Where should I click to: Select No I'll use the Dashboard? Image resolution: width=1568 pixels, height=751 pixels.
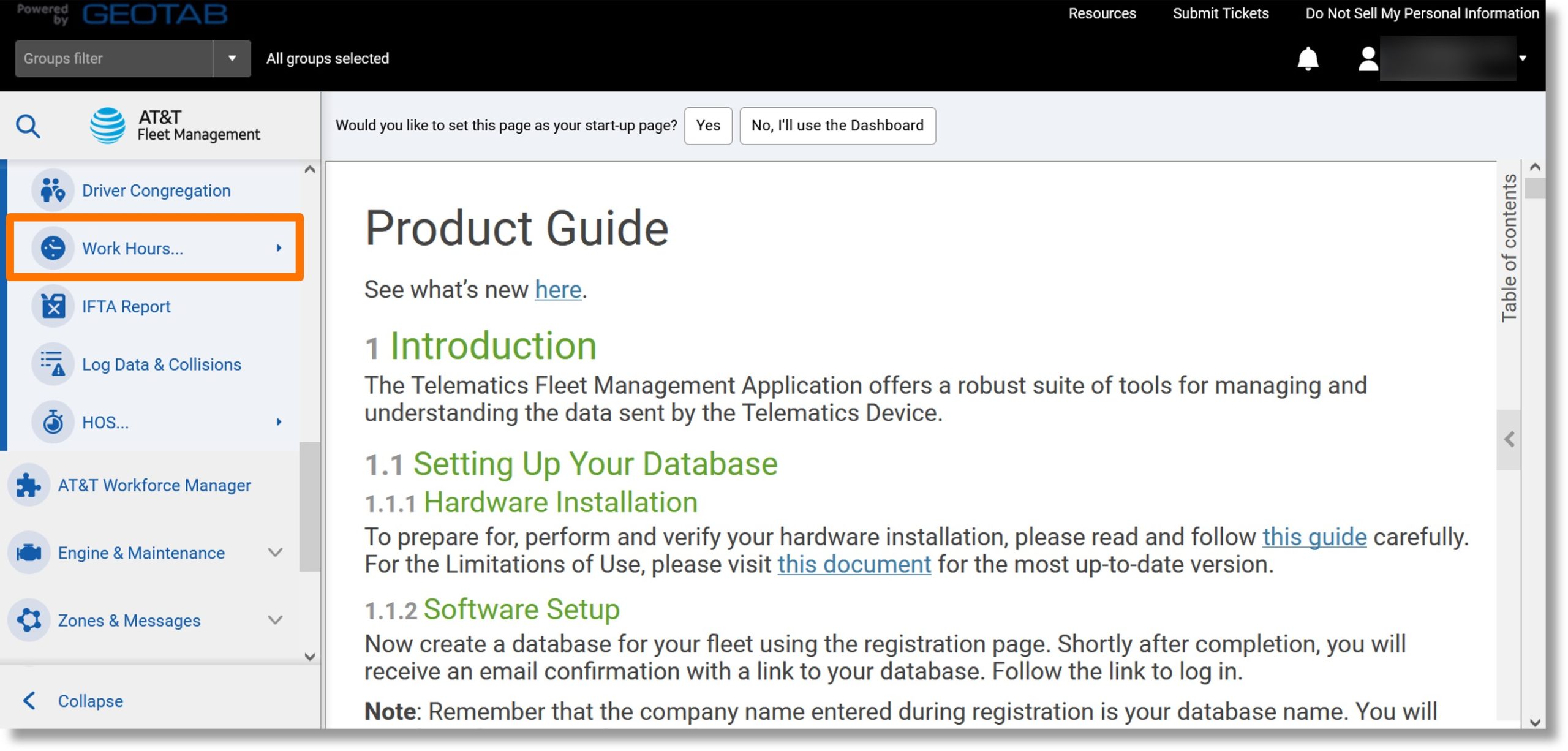[838, 125]
